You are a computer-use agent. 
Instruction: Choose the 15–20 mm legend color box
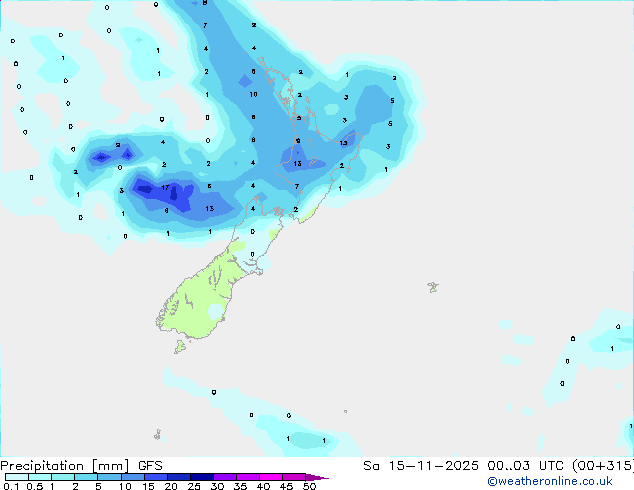click(155, 477)
